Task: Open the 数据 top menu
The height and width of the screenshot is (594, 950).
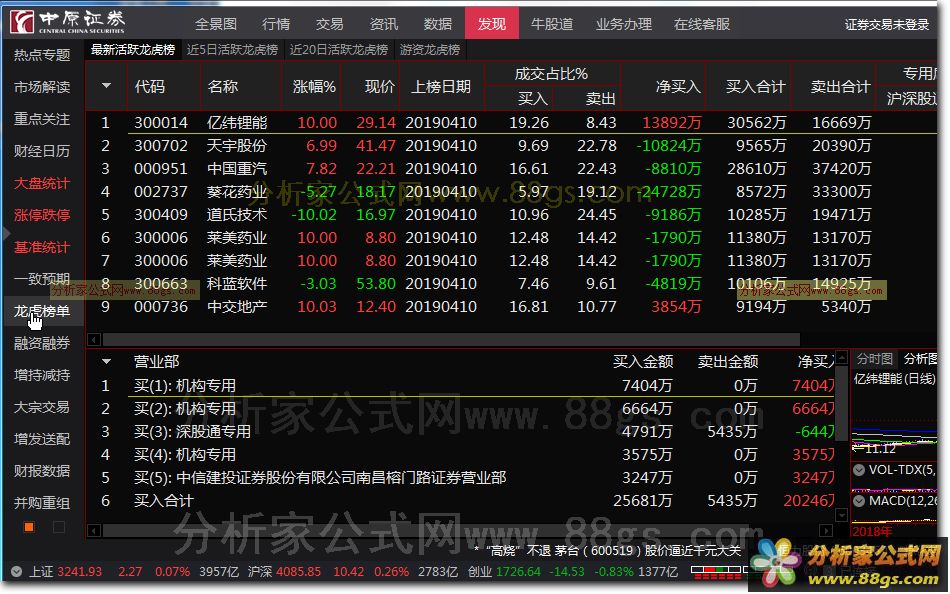Action: (x=437, y=24)
